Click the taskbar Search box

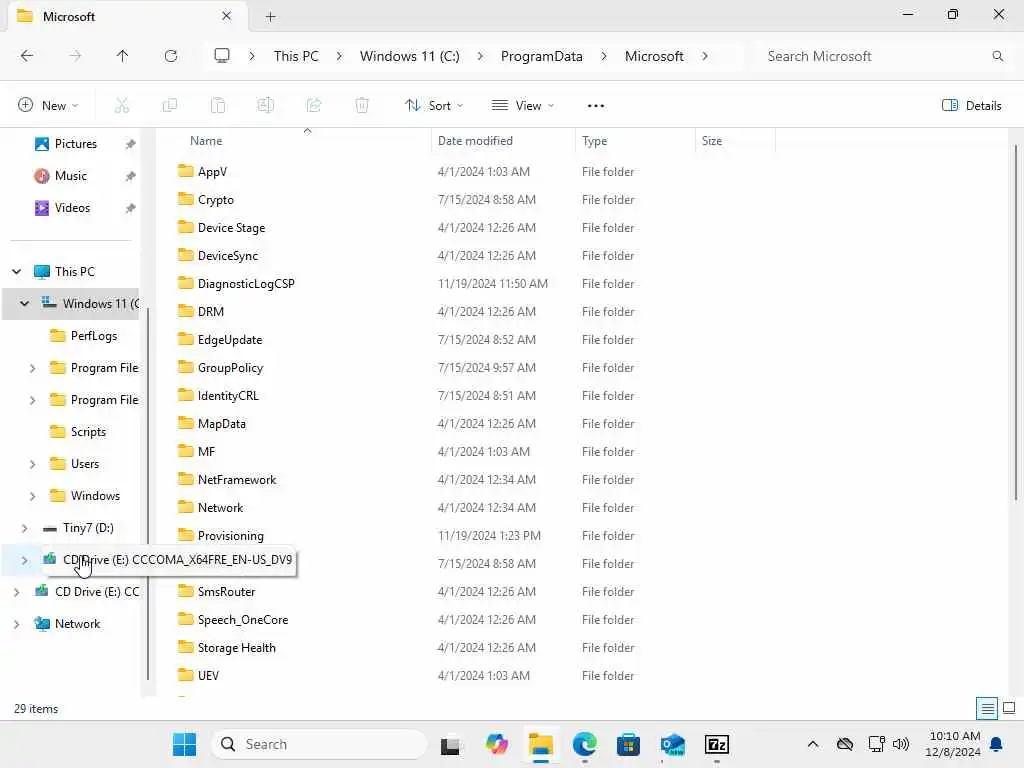pyautogui.click(x=319, y=744)
